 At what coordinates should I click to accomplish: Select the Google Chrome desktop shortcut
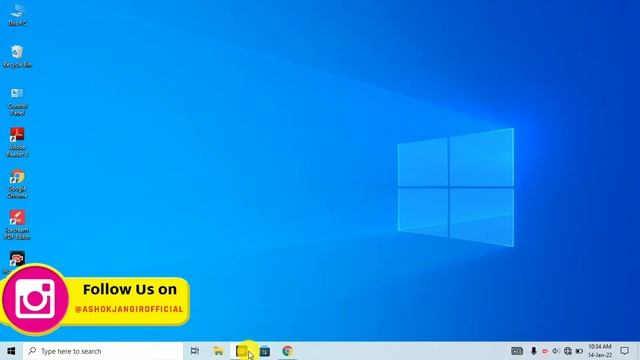17,184
